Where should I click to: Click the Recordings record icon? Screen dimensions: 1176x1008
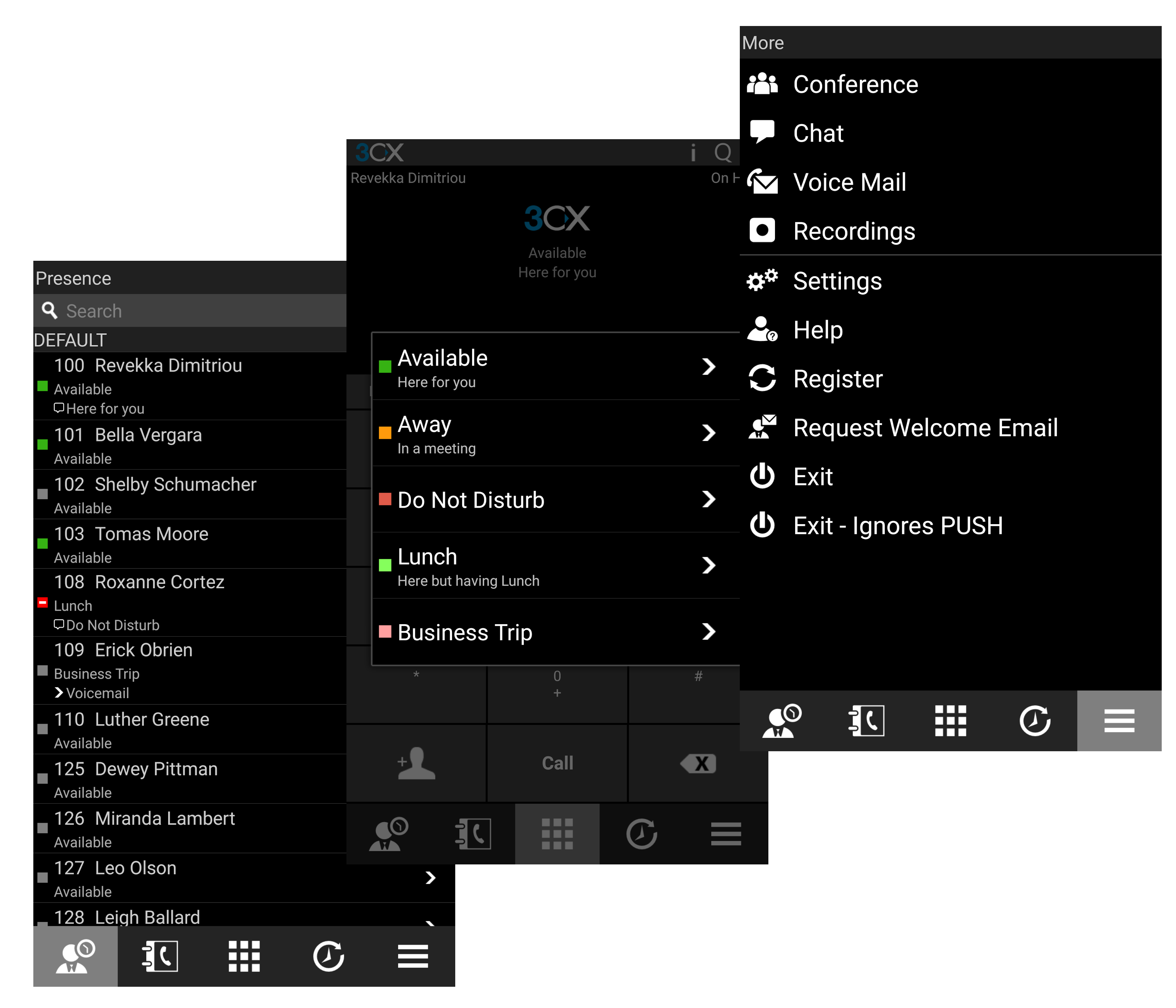coord(762,230)
